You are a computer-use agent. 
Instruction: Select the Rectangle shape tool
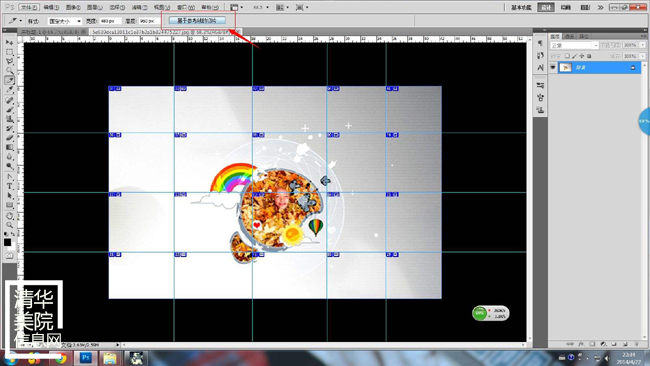pyautogui.click(x=9, y=205)
